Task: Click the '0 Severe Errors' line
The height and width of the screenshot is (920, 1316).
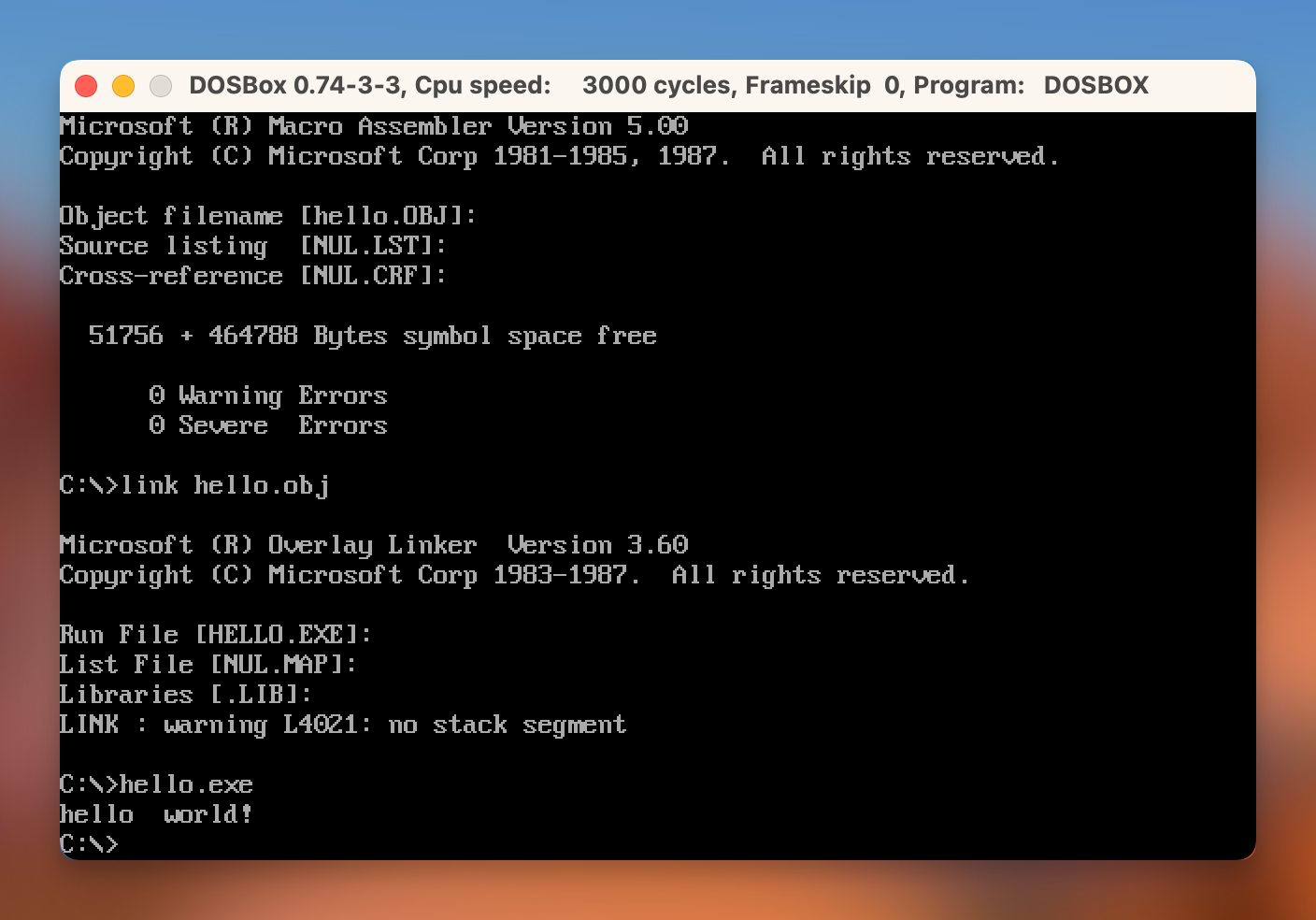Action: click(x=268, y=425)
